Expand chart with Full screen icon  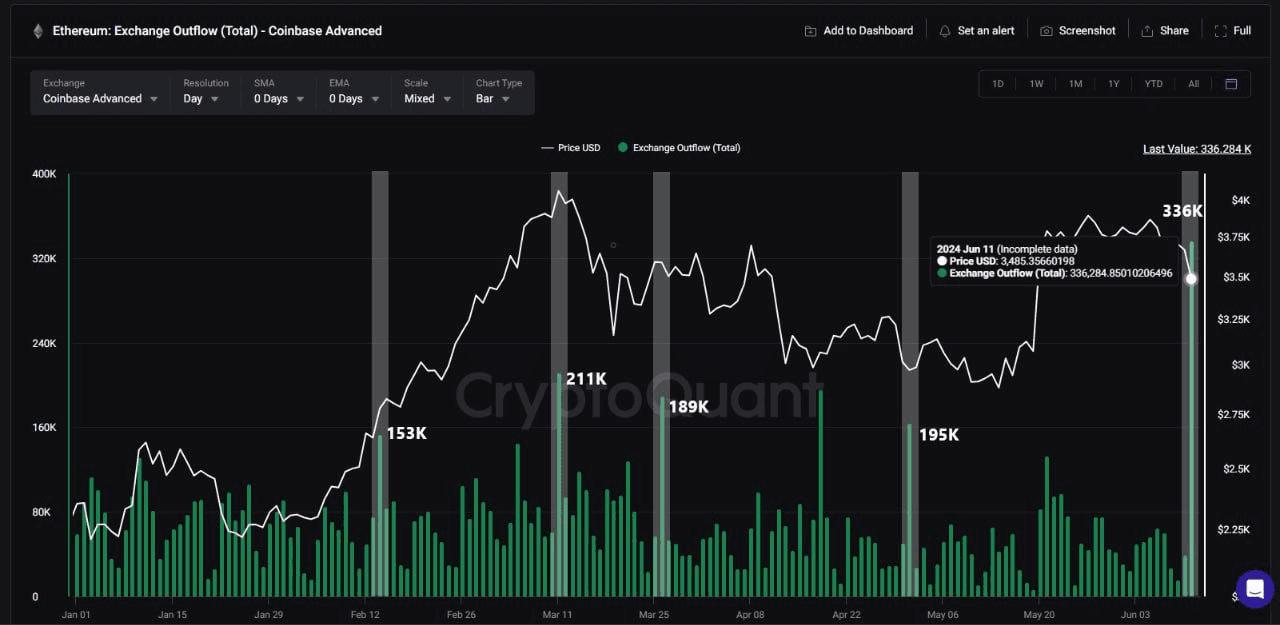1220,31
